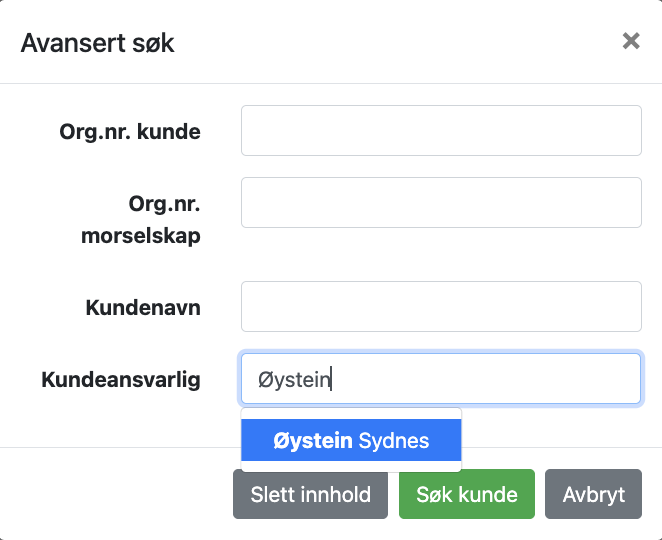Viewport: 662px width, 540px height.
Task: Tap the "Kundenavn" field label
Action: point(143,307)
